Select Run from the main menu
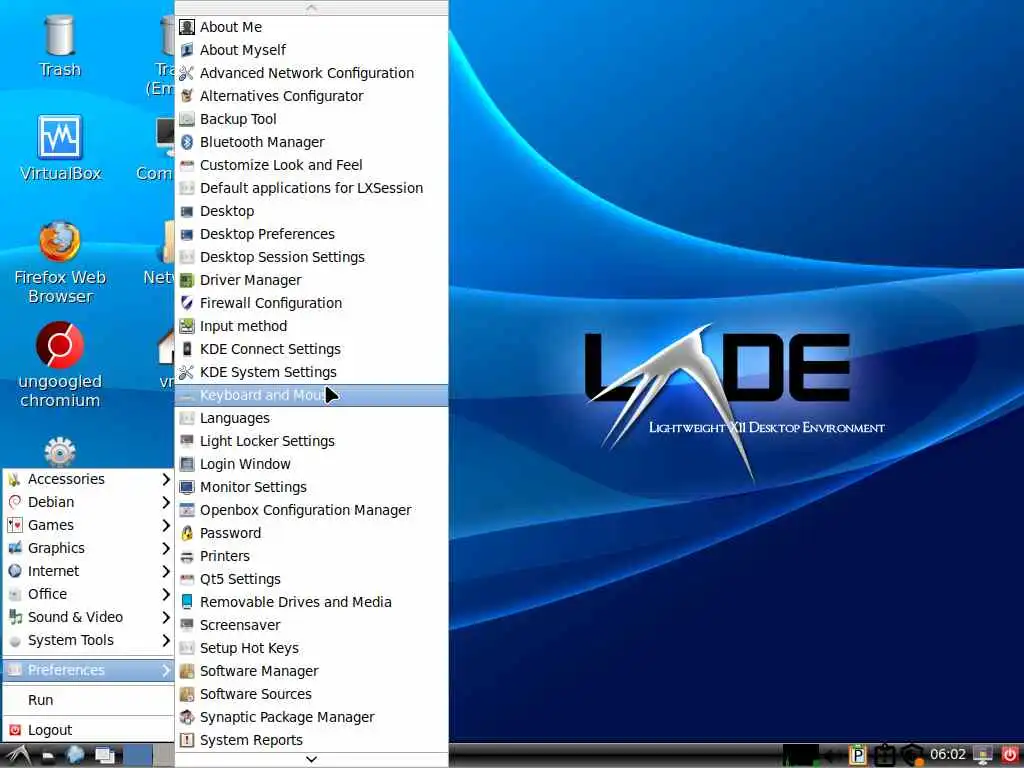The image size is (1024, 768). (88, 700)
